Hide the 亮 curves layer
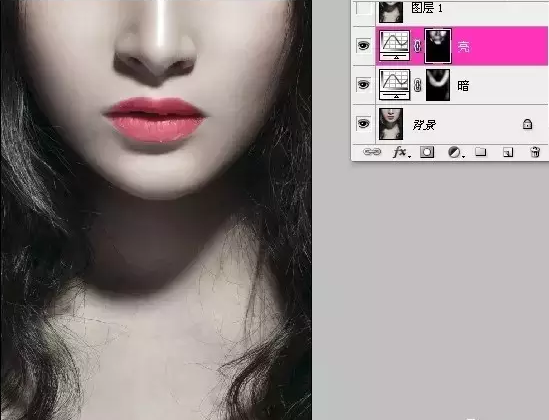Image resolution: width=549 pixels, height=420 pixels. tap(364, 46)
